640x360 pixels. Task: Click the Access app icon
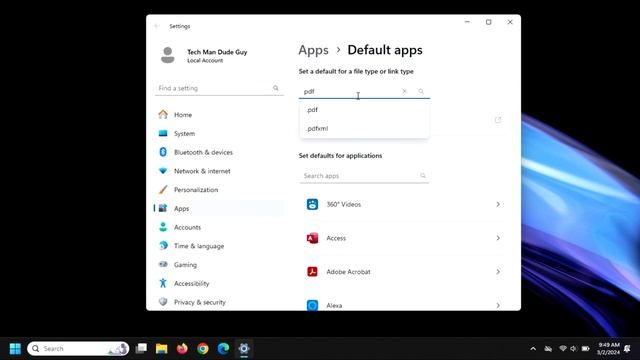312,238
